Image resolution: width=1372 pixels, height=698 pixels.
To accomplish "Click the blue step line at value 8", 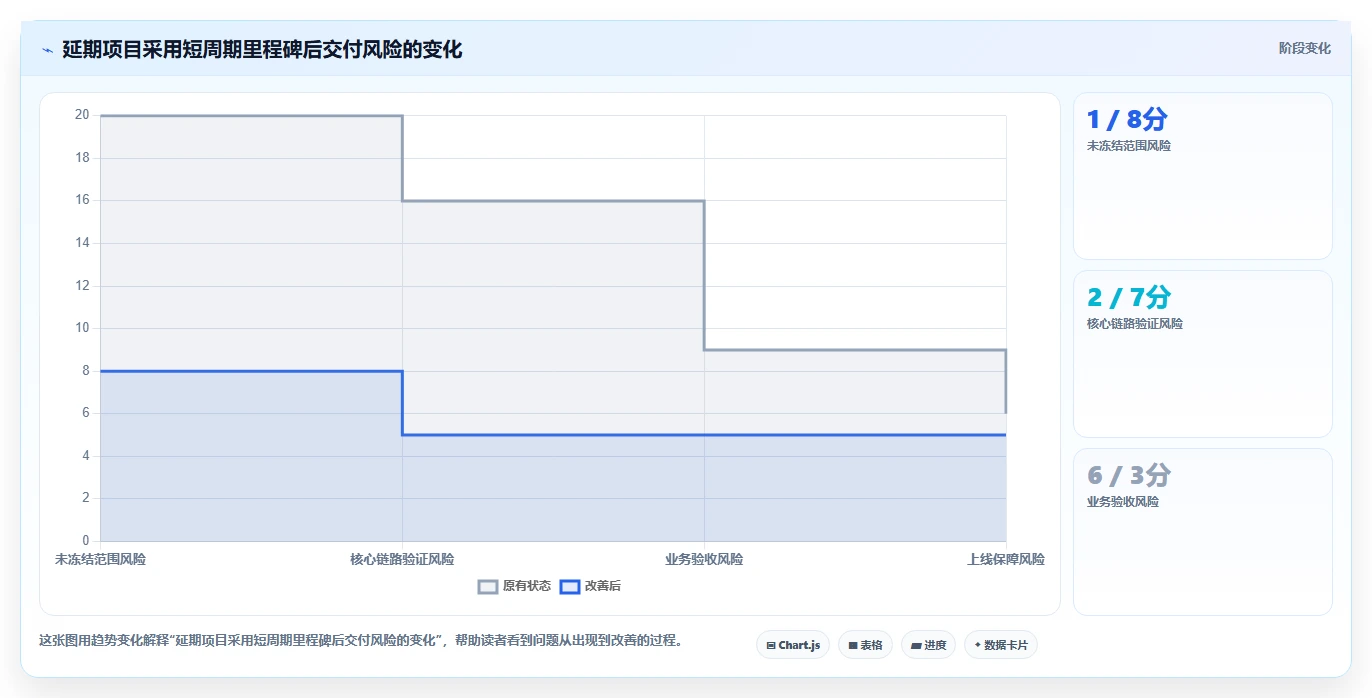I will click(251, 371).
